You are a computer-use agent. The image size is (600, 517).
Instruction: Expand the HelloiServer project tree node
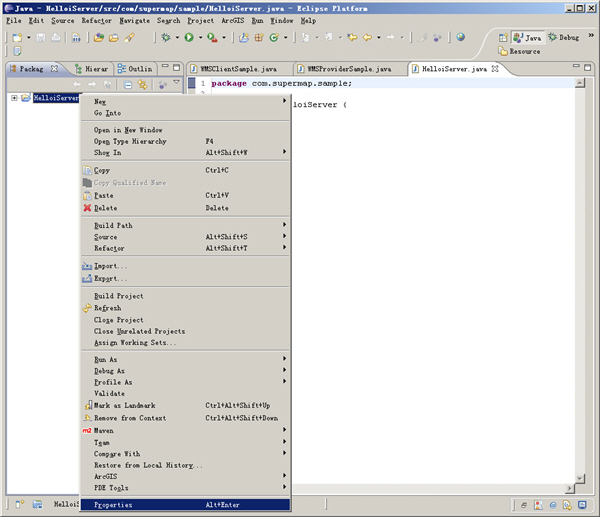pos(14,98)
